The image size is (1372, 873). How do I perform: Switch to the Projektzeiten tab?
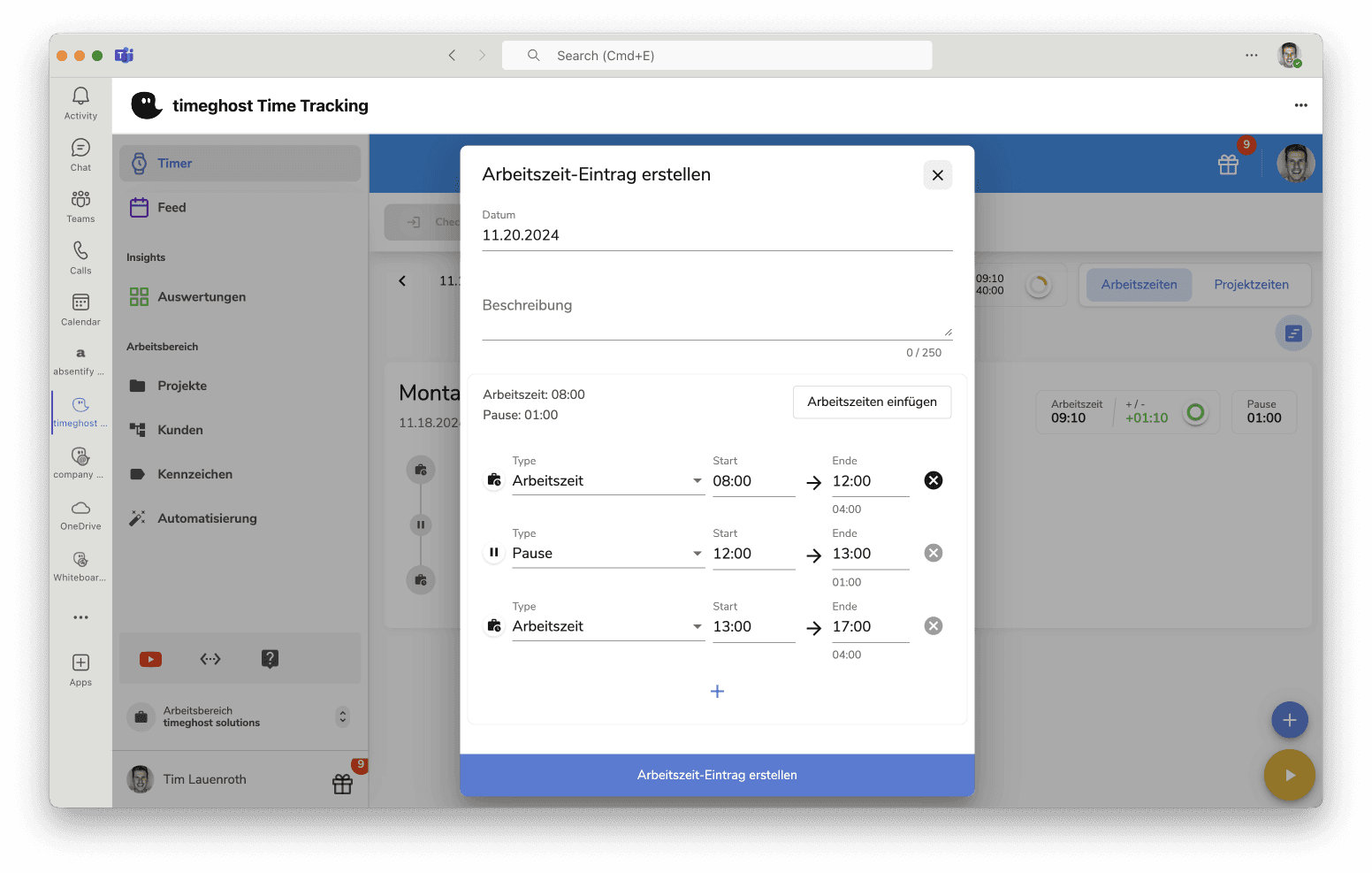[x=1251, y=285]
